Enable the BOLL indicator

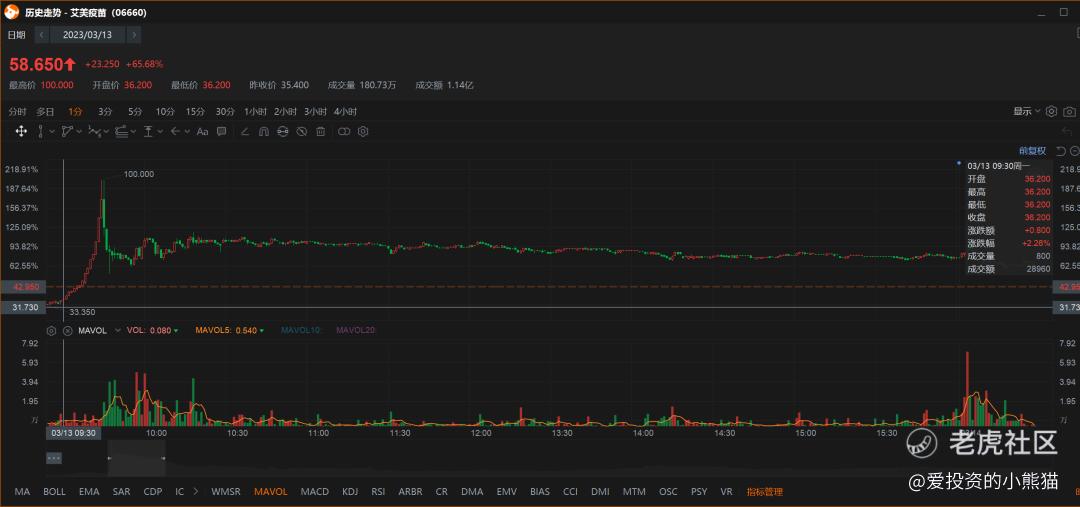coord(54,492)
